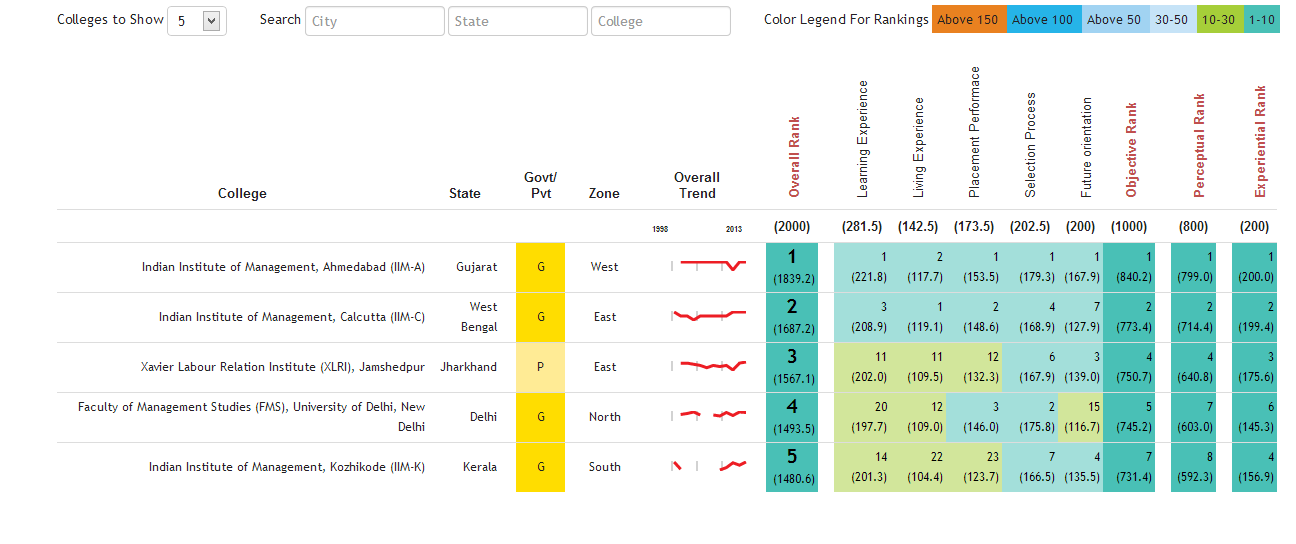Click the yellow G cell for IIM-A

[540, 267]
